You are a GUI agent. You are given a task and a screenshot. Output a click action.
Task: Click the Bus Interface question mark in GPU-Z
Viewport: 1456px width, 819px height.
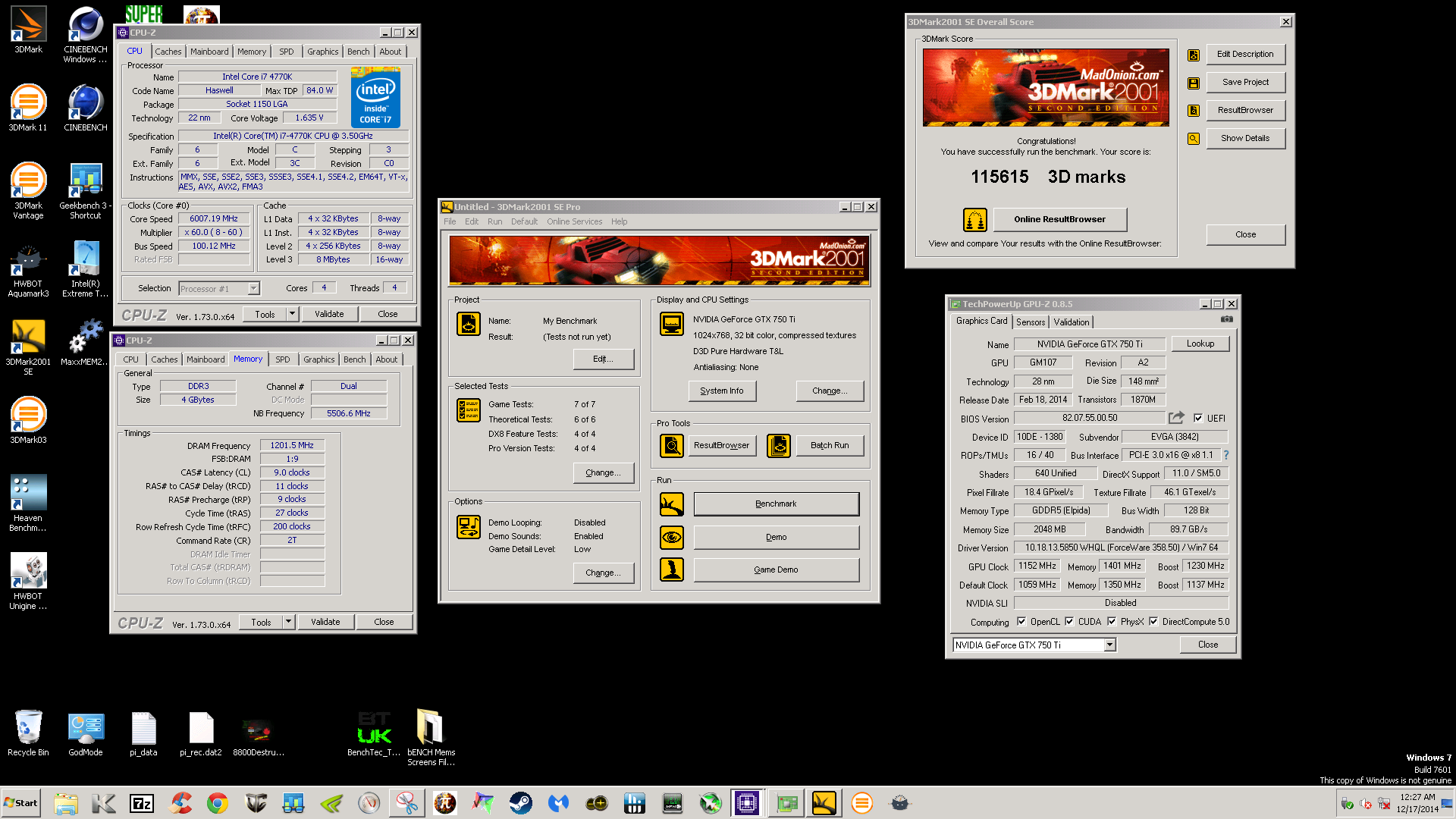tap(1225, 455)
